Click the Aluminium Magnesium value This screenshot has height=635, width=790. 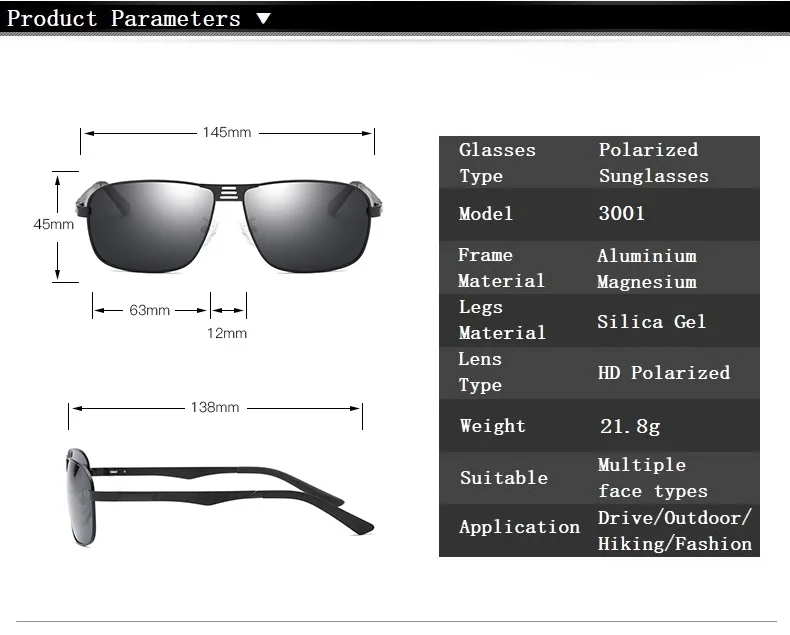647,269
